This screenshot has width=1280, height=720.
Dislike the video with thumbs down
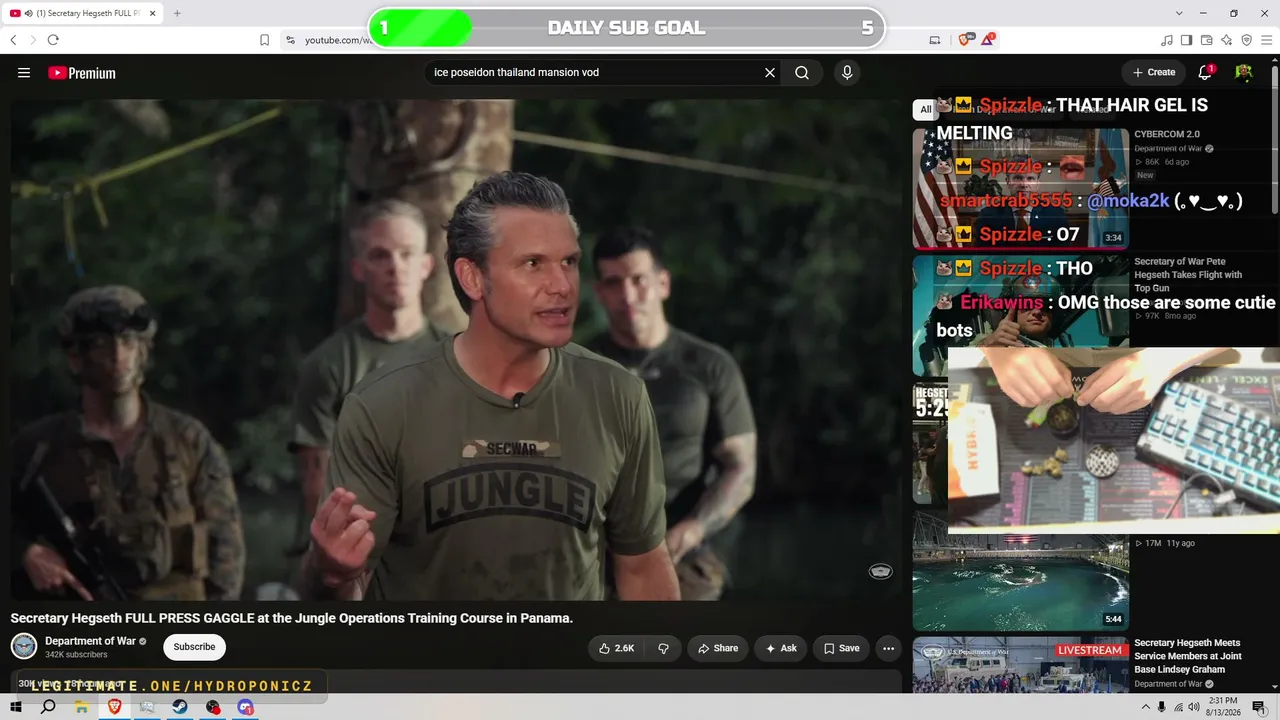[x=663, y=648]
